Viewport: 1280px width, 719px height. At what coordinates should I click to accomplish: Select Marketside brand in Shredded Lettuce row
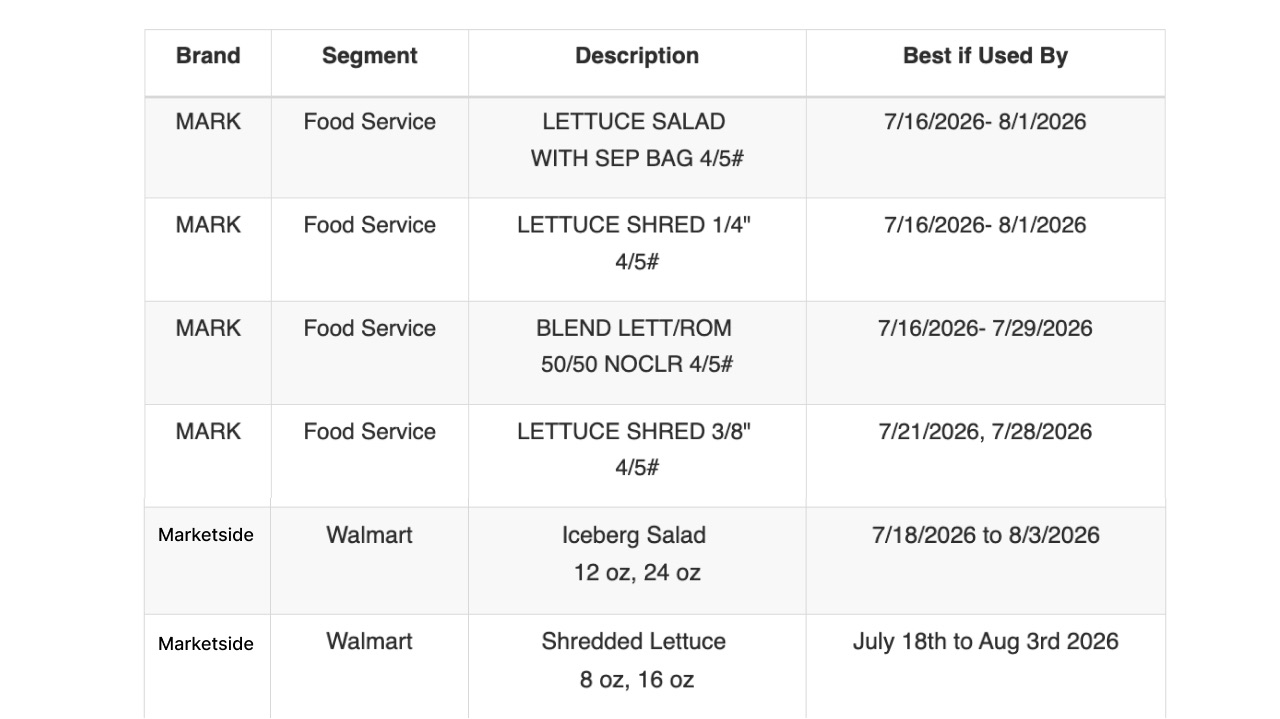(206, 644)
